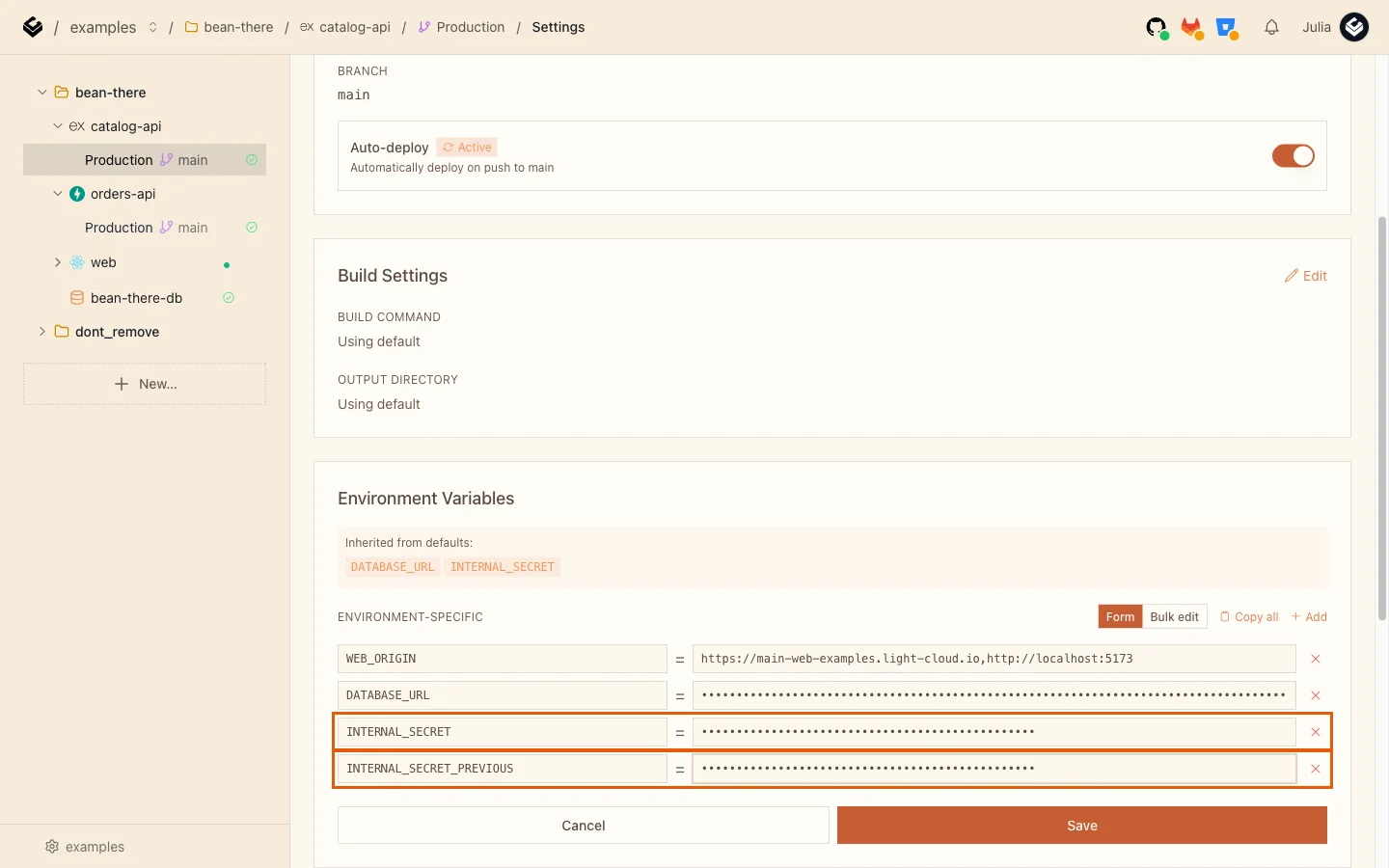Viewport: 1389px width, 868px height.
Task: Click the inherited INTERNAL_SECRET tag
Action: pos(503,567)
